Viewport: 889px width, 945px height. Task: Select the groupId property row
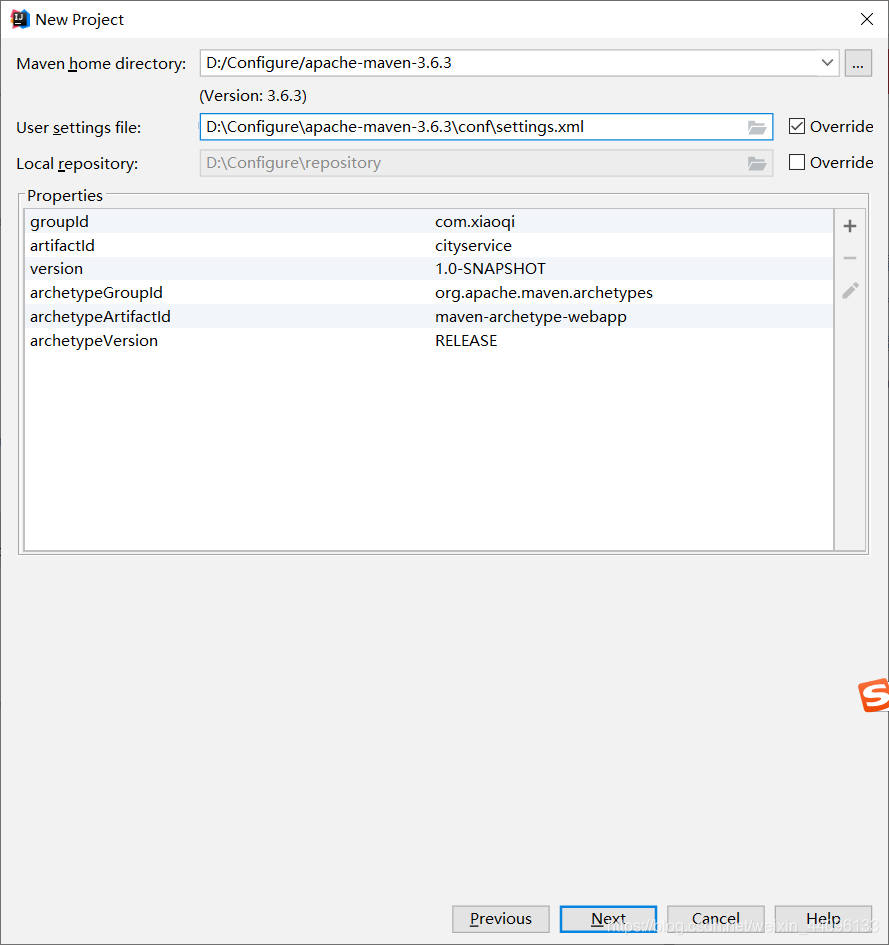[429, 221]
